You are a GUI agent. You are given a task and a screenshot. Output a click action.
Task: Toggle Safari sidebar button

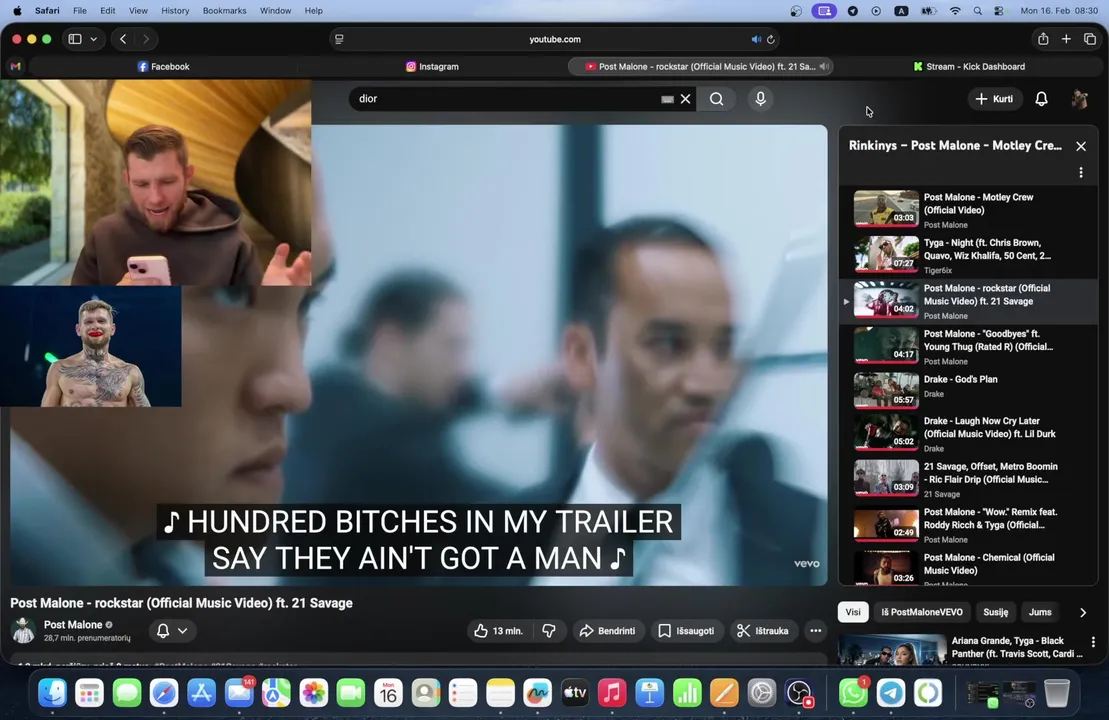point(75,39)
